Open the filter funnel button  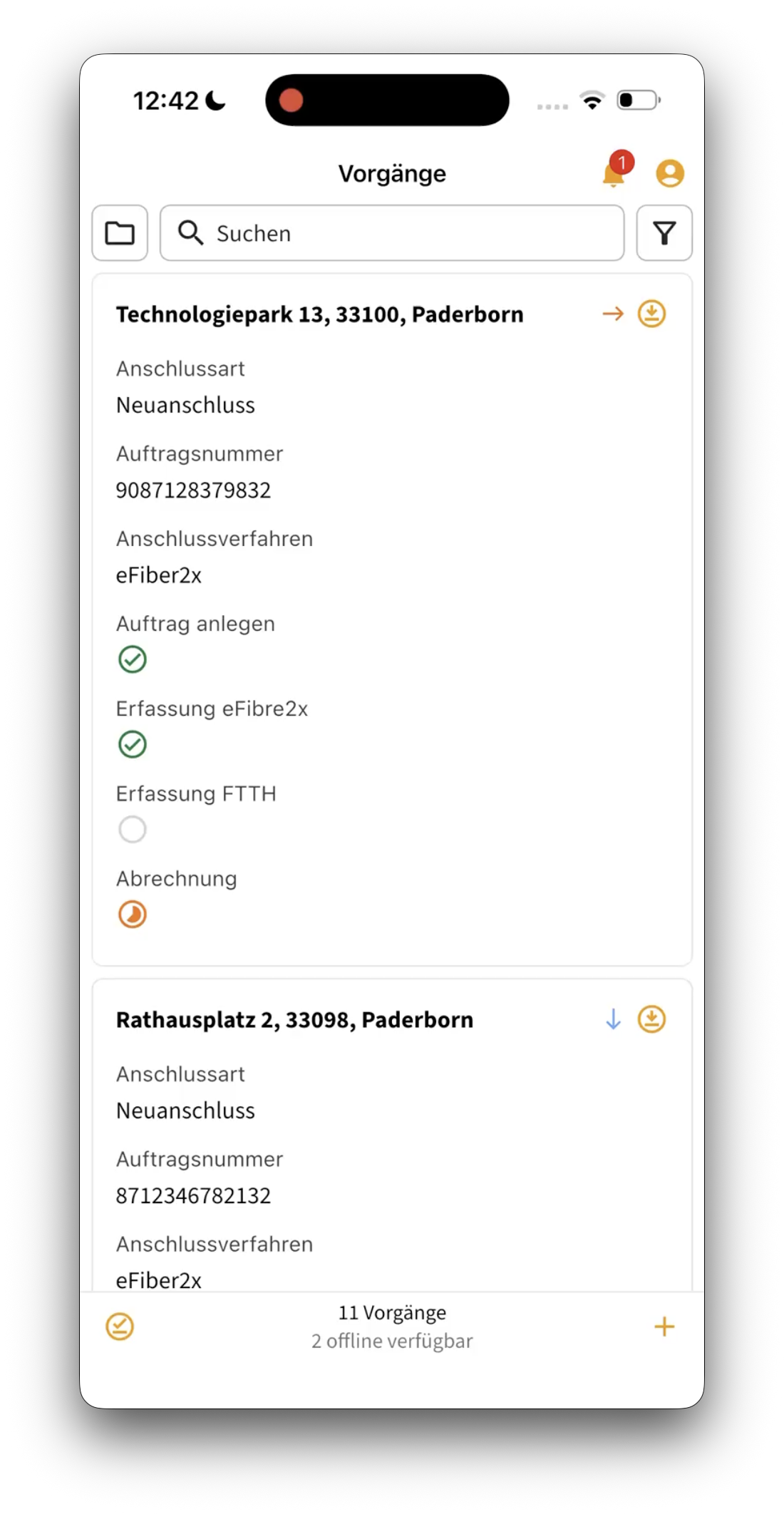point(664,233)
